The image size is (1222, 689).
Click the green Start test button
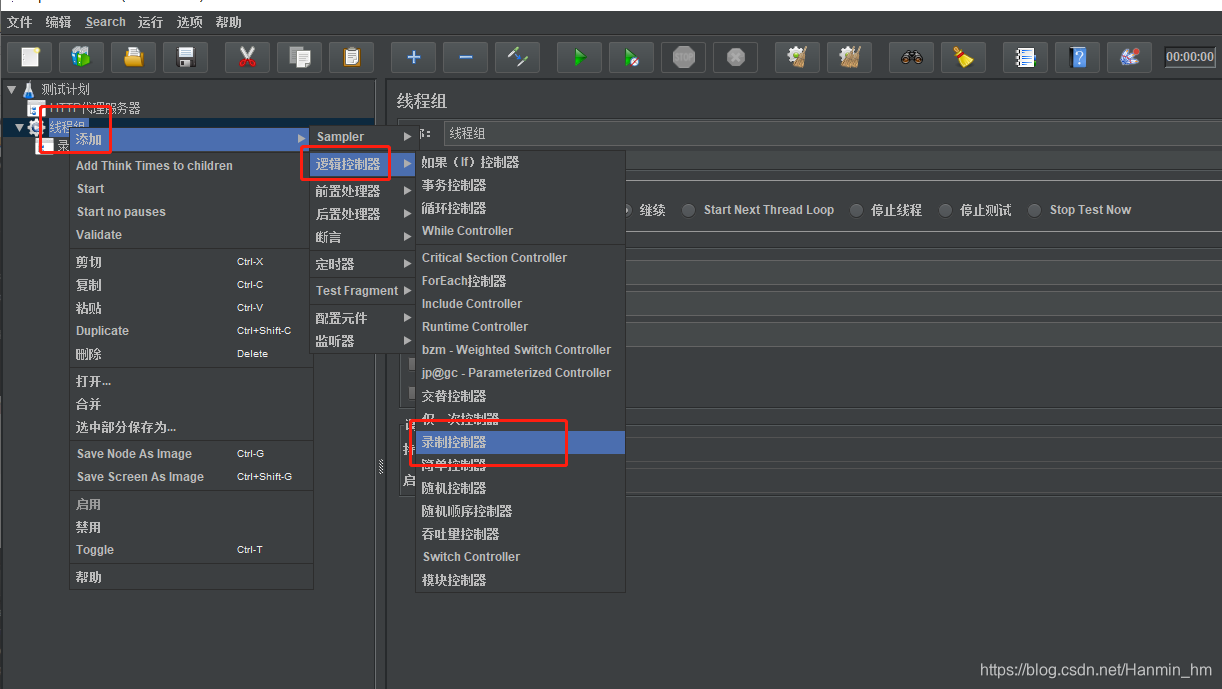579,57
